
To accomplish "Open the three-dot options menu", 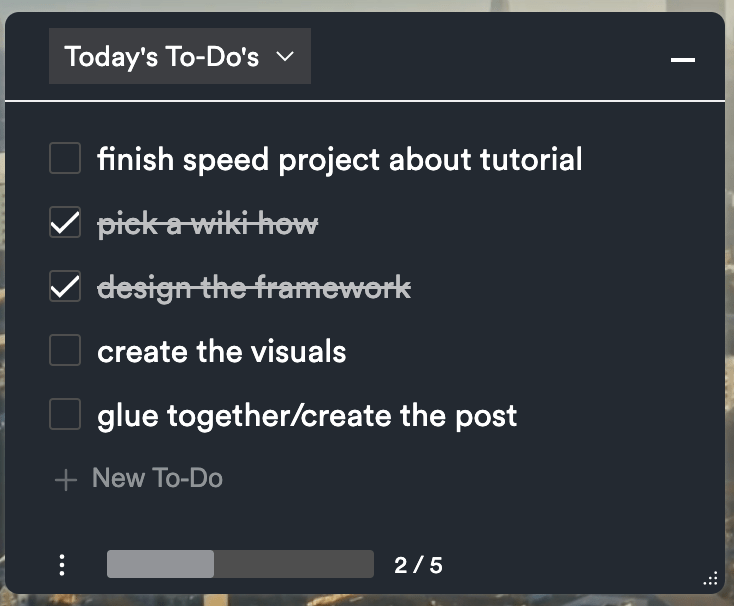I will coord(62,565).
